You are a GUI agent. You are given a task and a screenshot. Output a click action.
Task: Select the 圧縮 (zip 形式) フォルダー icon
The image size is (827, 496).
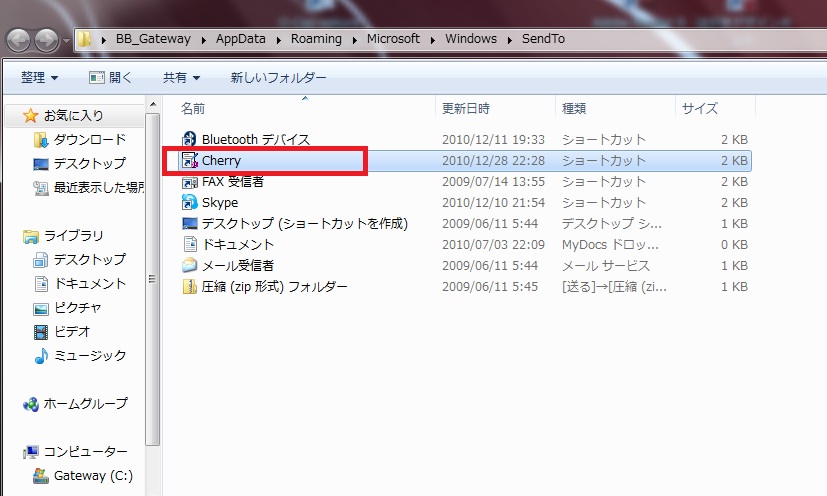[x=189, y=287]
